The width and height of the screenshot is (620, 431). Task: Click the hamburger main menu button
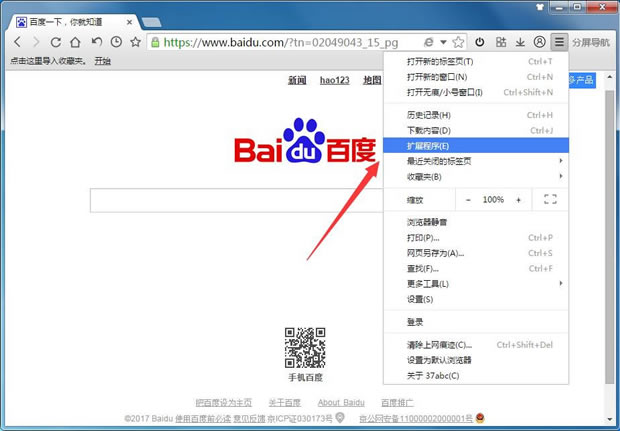tap(559, 42)
